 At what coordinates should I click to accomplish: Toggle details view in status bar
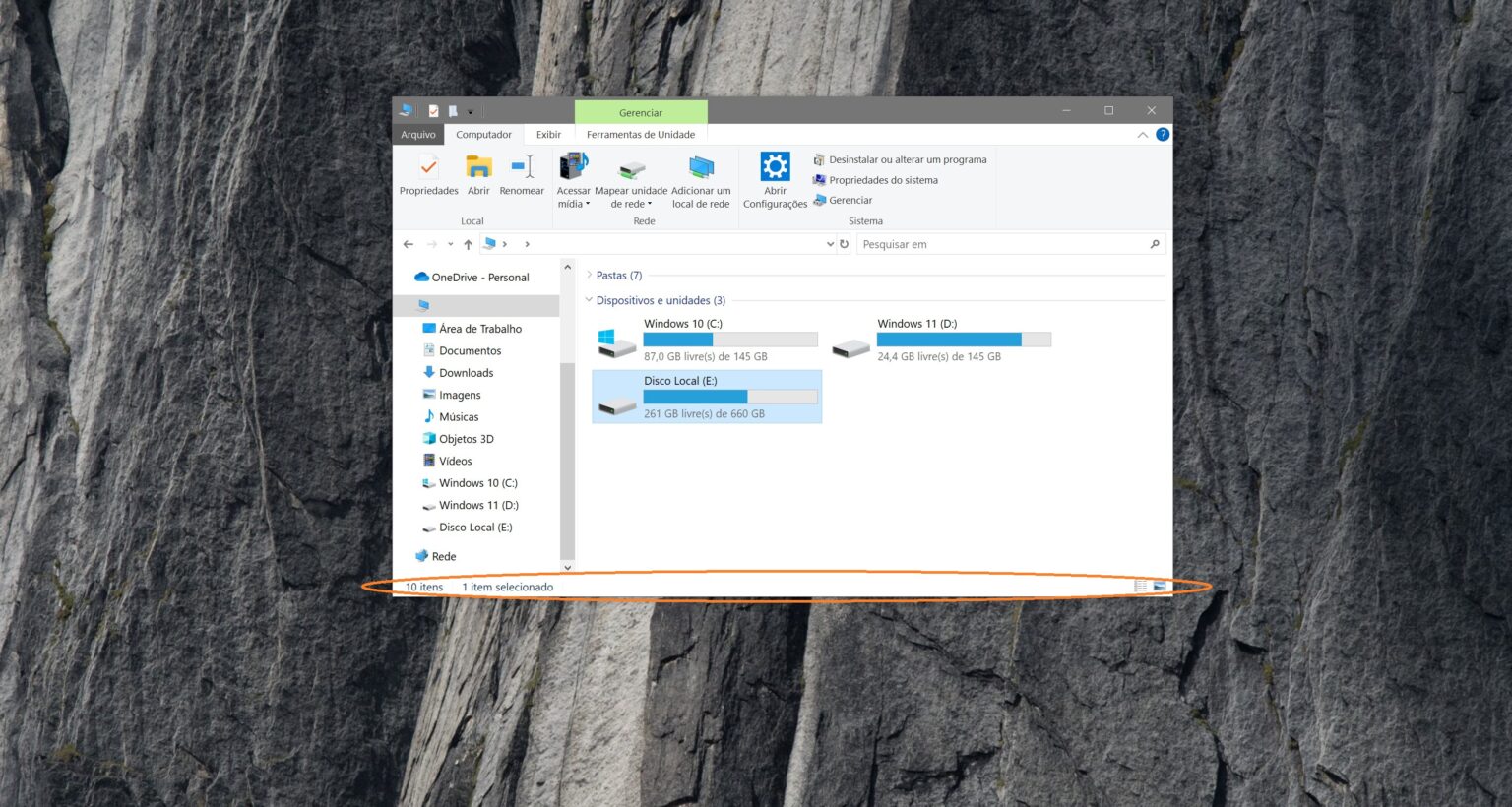pyautogui.click(x=1139, y=586)
